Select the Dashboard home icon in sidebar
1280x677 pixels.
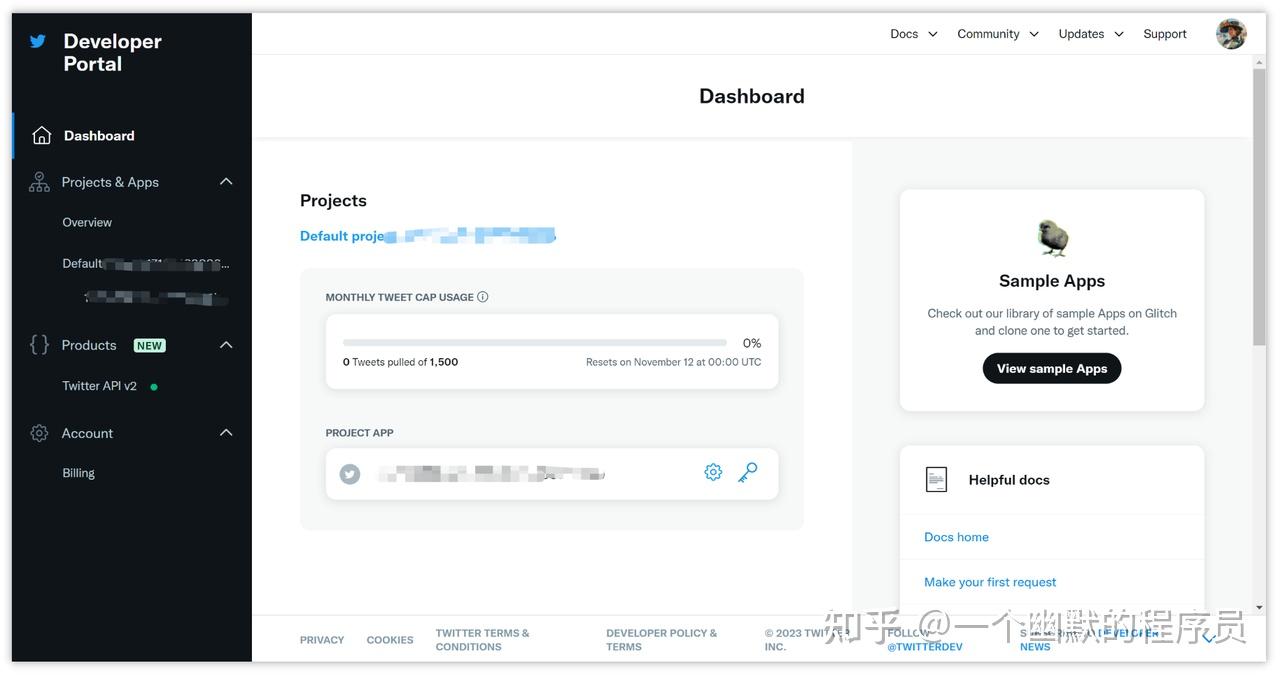click(x=41, y=135)
